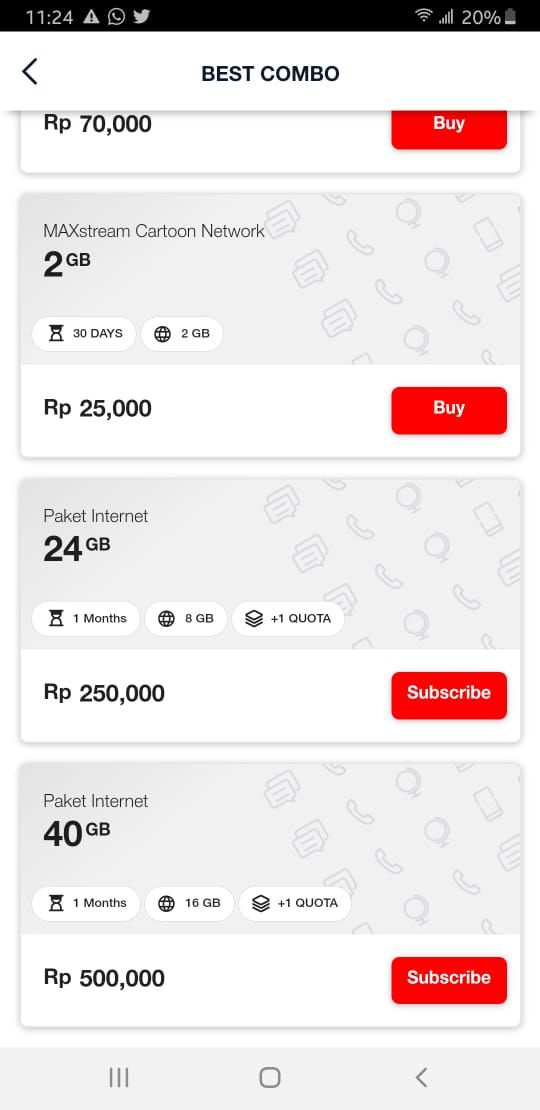Open the Paket Internet 40GB card
The height and width of the screenshot is (1110, 540).
tap(270, 895)
